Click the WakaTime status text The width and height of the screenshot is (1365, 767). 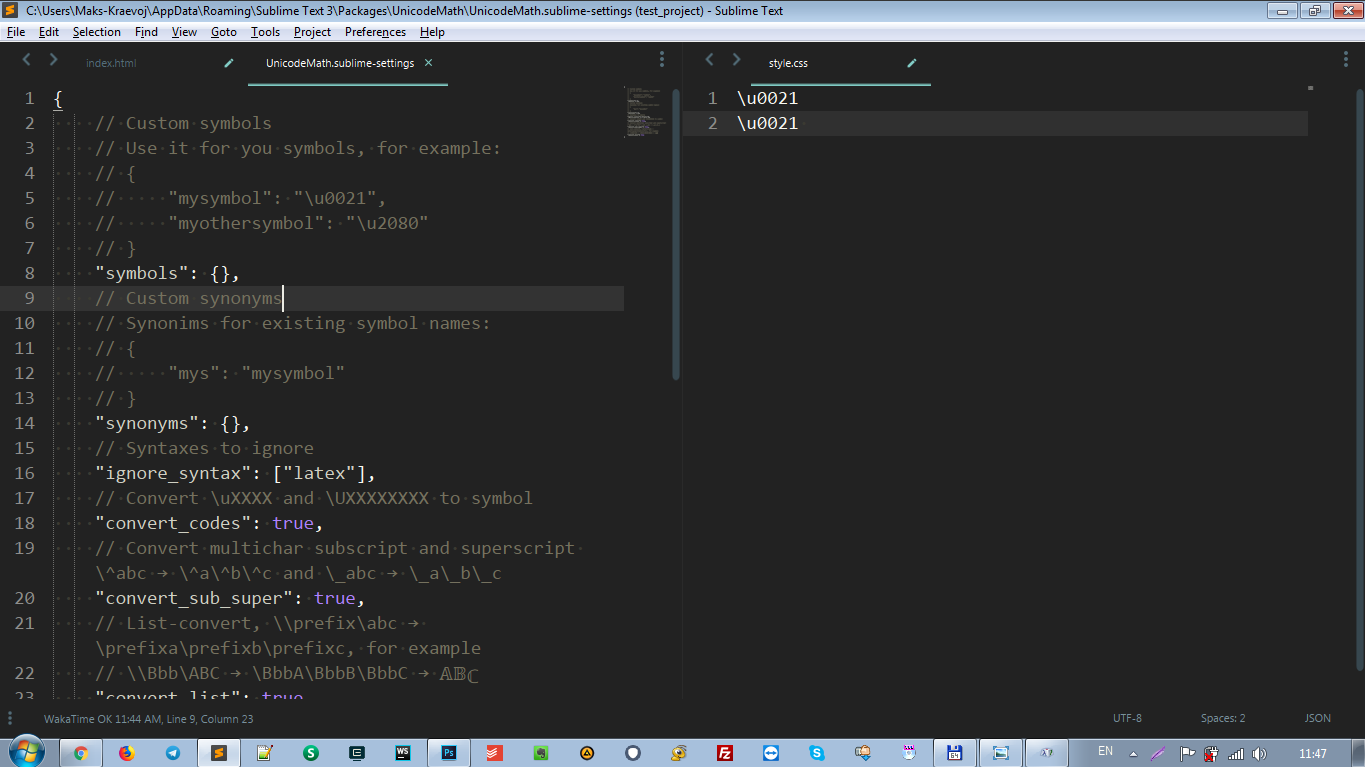coord(148,718)
